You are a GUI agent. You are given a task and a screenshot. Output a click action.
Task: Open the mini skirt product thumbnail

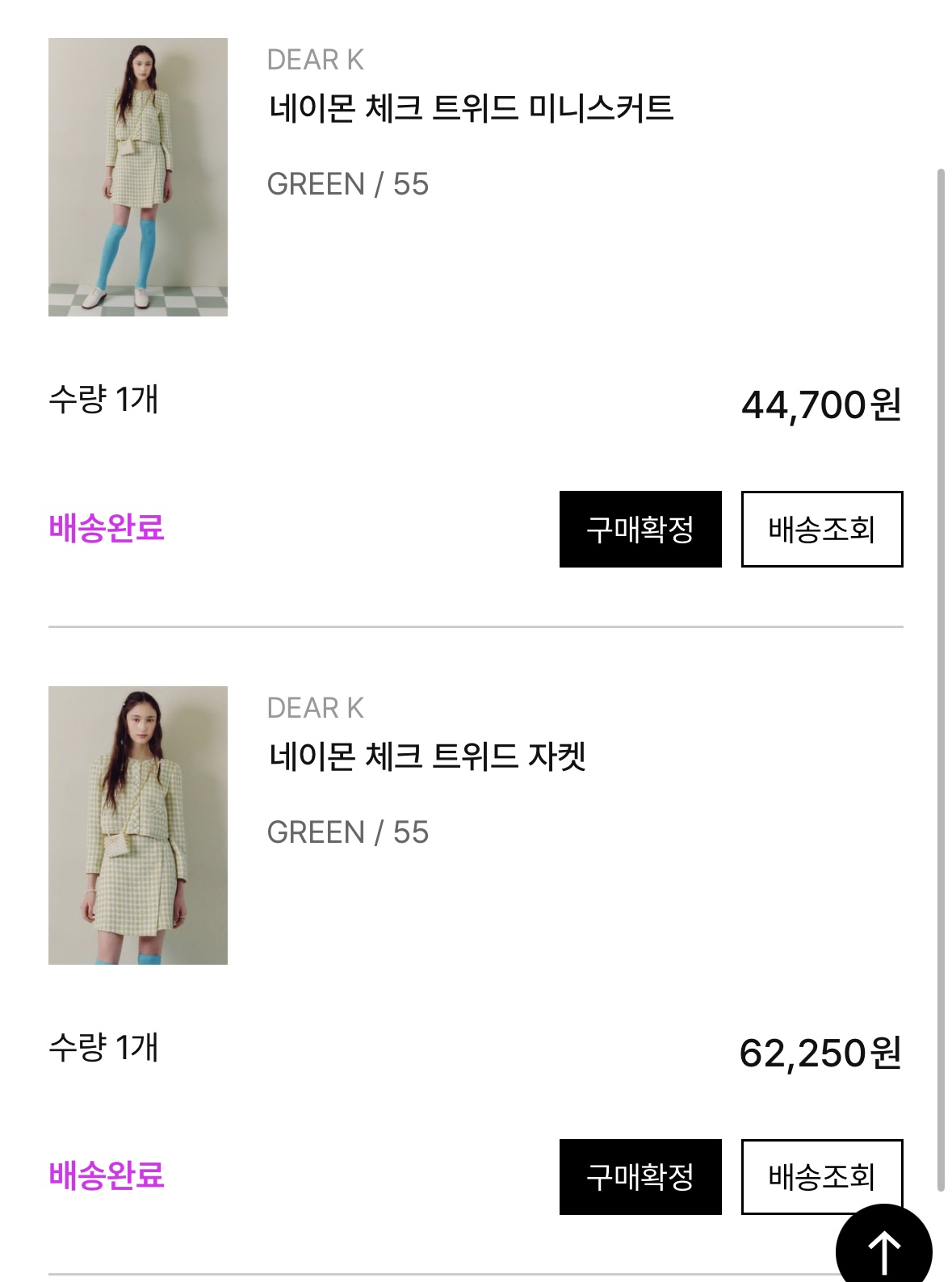(138, 177)
